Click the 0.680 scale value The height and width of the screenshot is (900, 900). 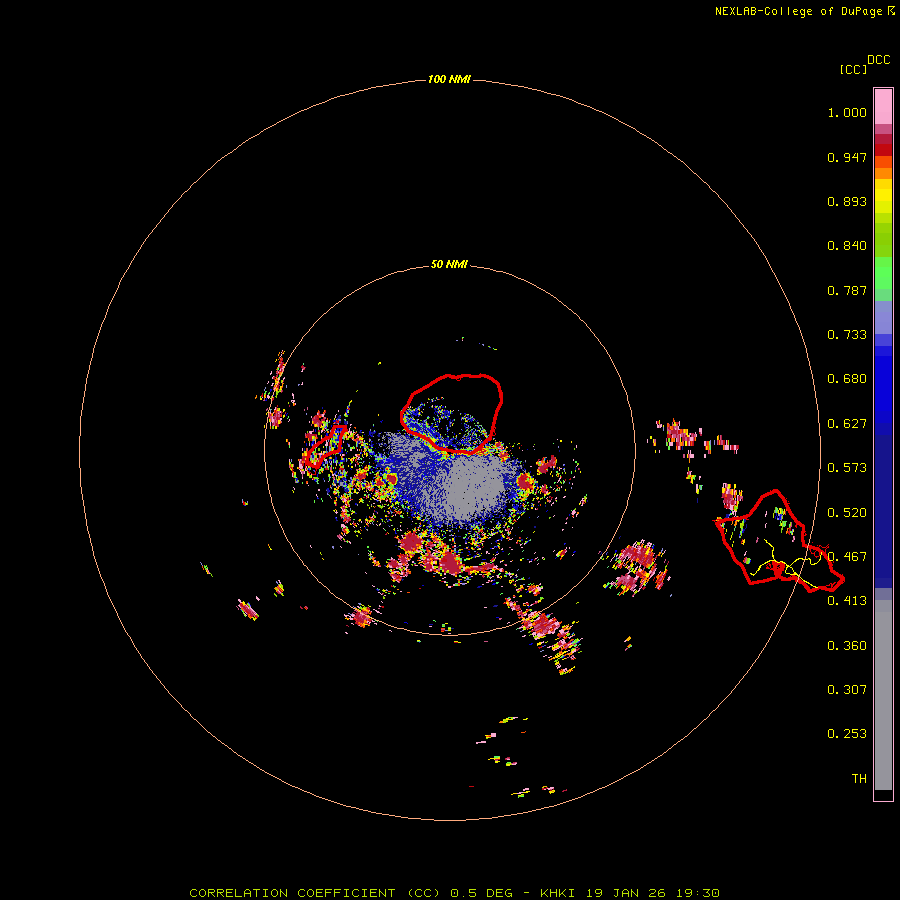[847, 379]
